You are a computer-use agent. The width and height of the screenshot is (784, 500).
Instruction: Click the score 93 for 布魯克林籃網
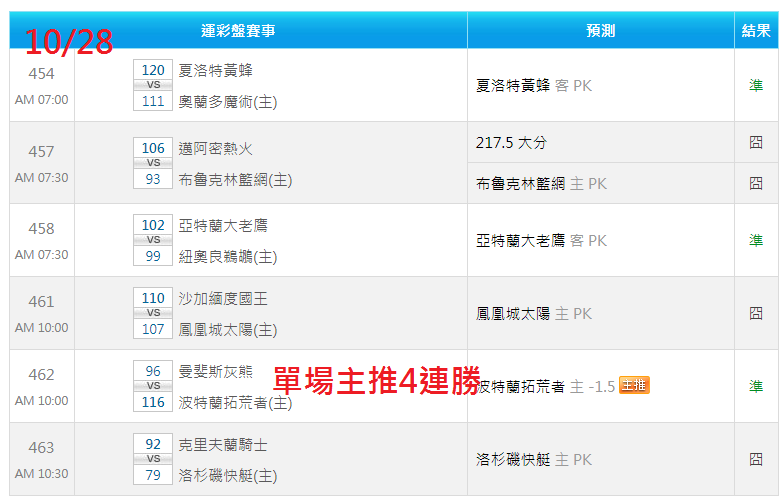tap(153, 179)
